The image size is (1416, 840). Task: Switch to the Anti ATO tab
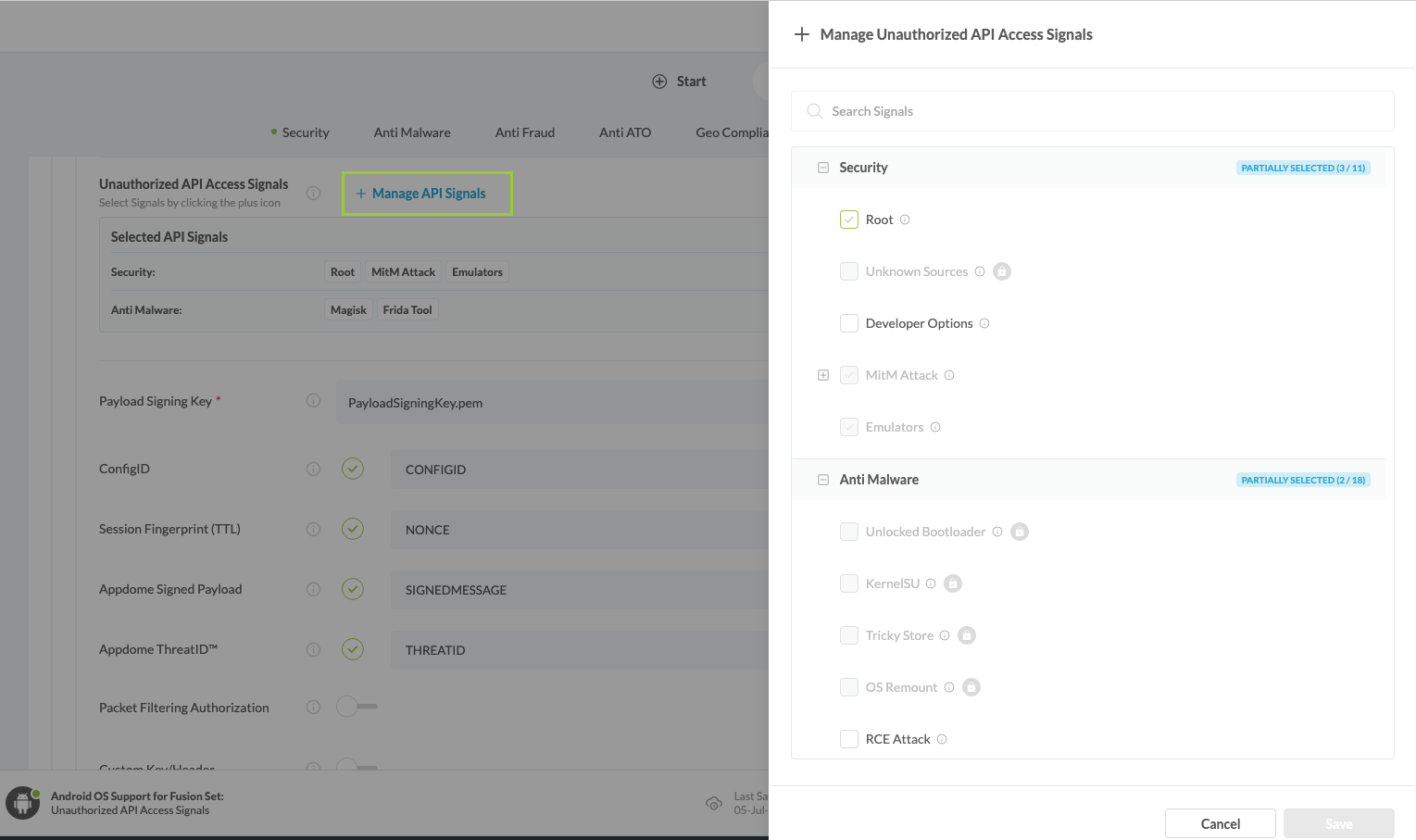pos(625,132)
